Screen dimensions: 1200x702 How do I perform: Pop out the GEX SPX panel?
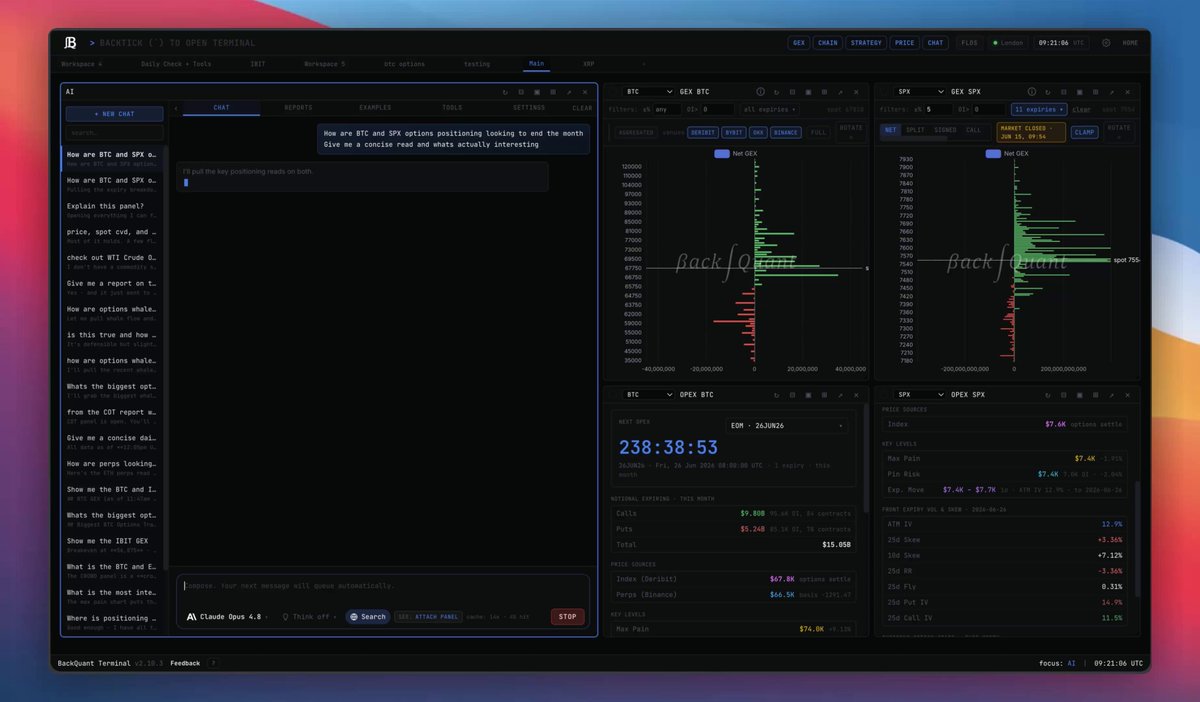click(1112, 91)
